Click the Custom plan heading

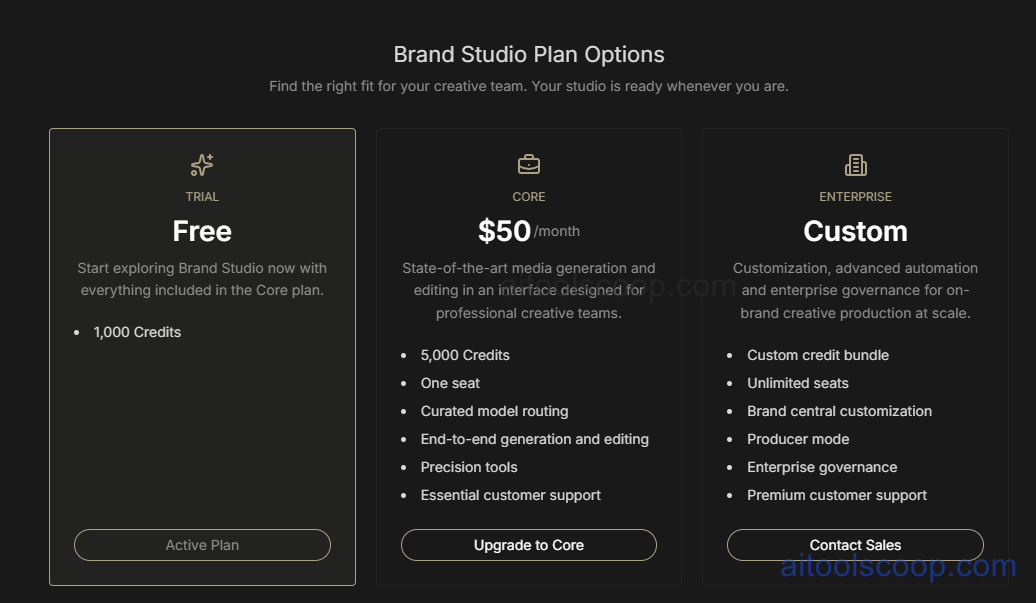pos(855,231)
